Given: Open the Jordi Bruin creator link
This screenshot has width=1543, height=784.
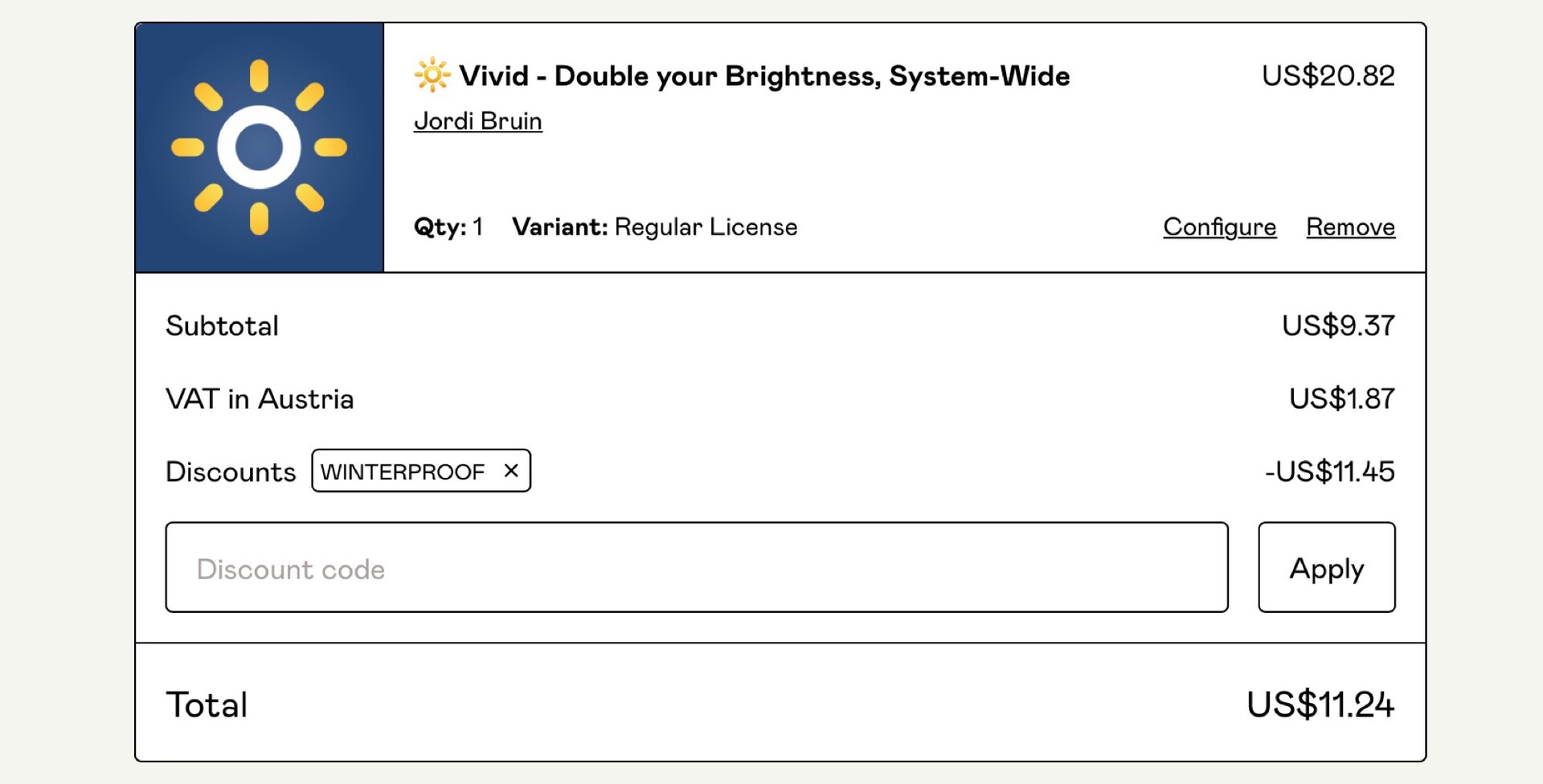Looking at the screenshot, I should click(477, 121).
